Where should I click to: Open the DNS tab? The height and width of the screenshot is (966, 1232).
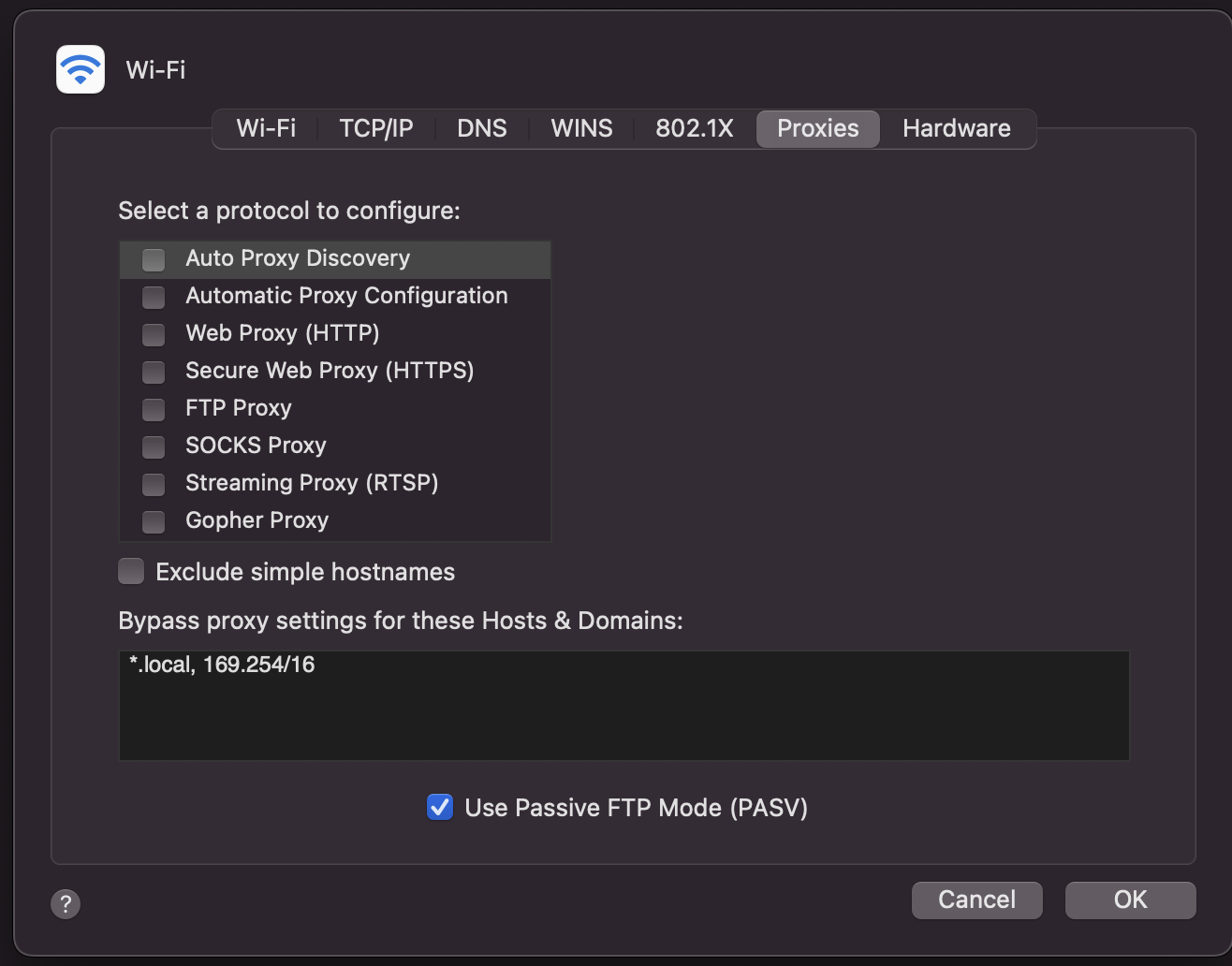(x=481, y=128)
